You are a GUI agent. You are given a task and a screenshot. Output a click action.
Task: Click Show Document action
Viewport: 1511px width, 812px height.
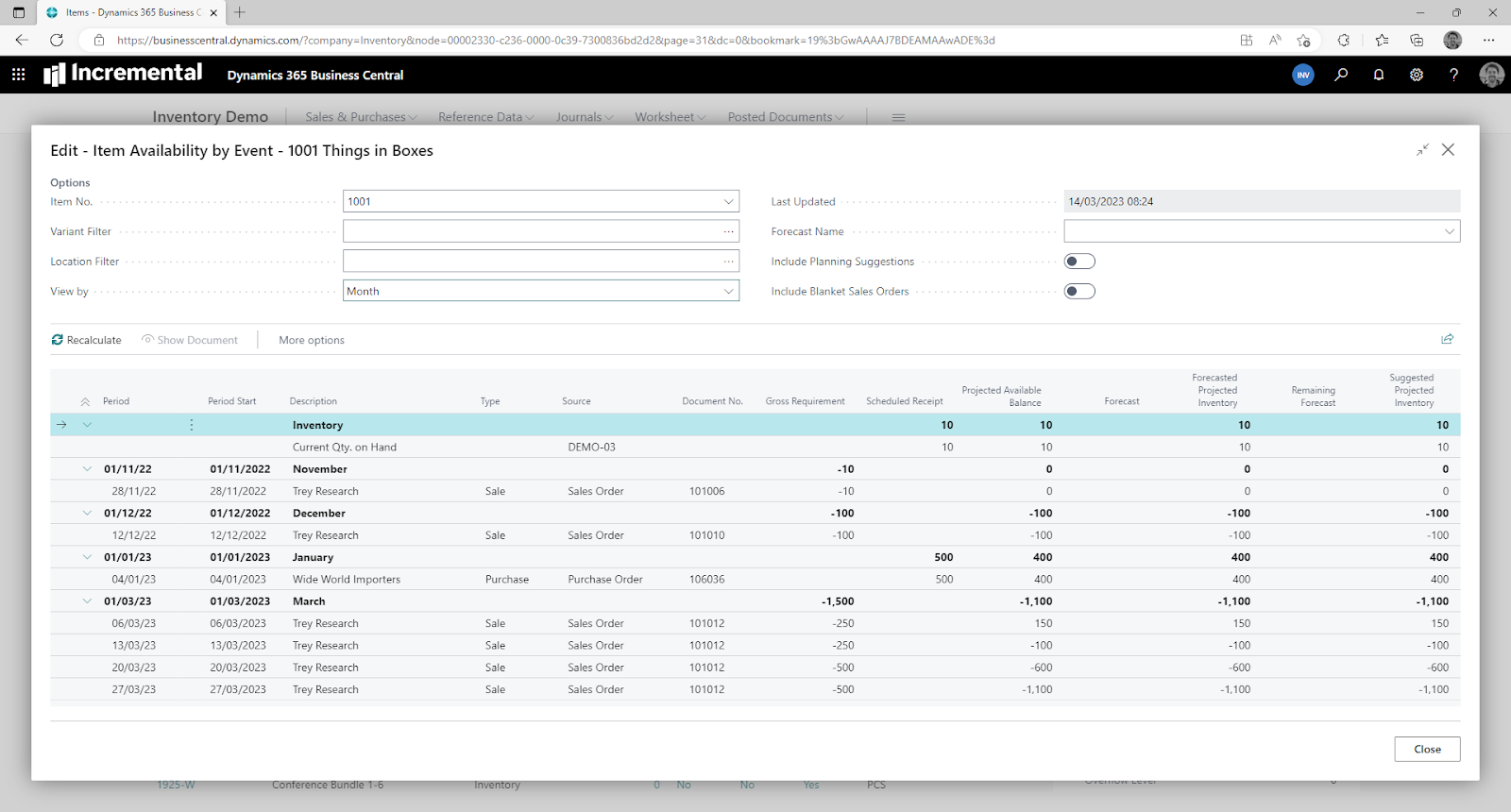190,340
